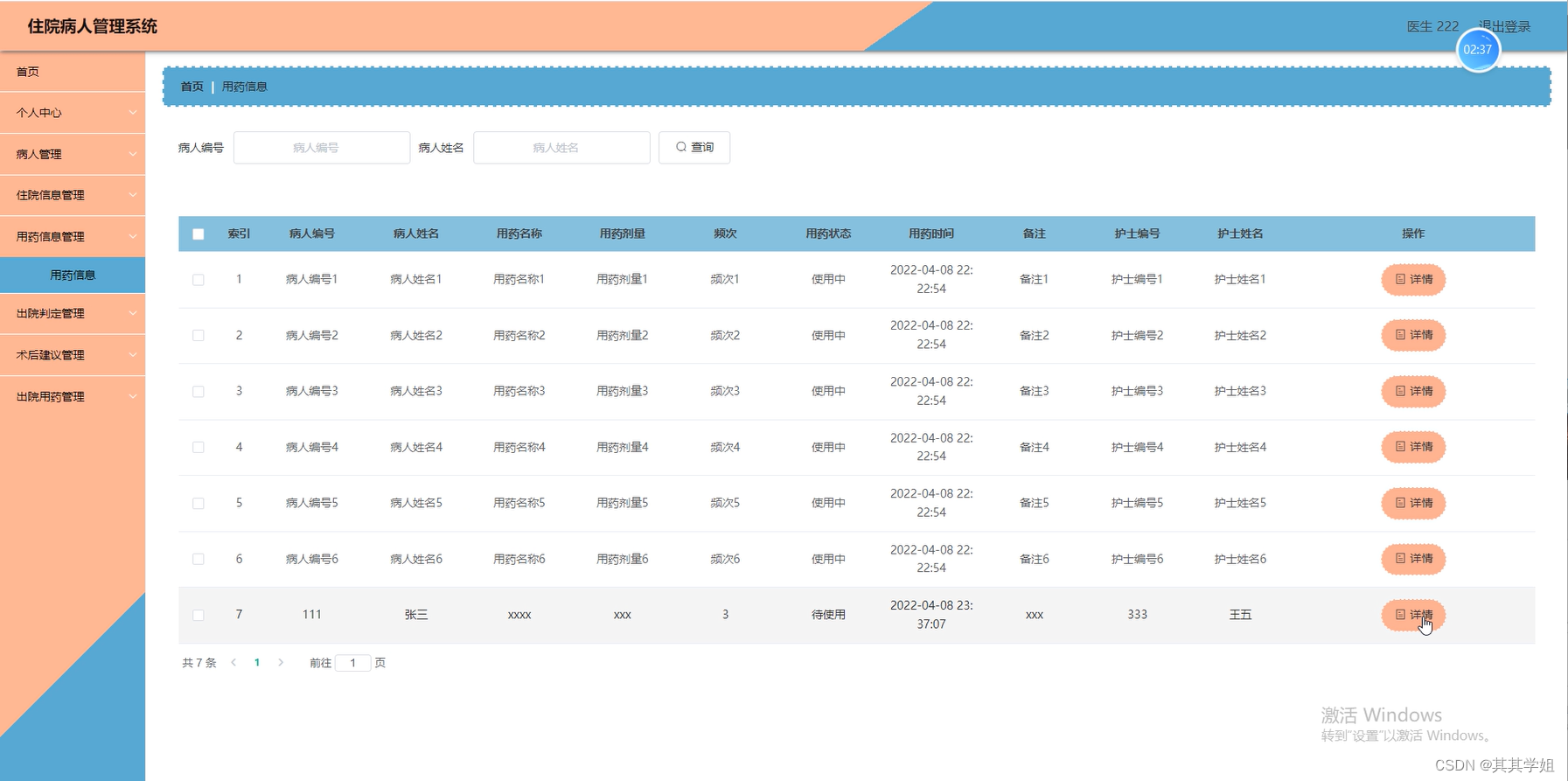This screenshot has width=1568, height=781.
Task: Check the checkbox for row 5
Action: (x=199, y=504)
